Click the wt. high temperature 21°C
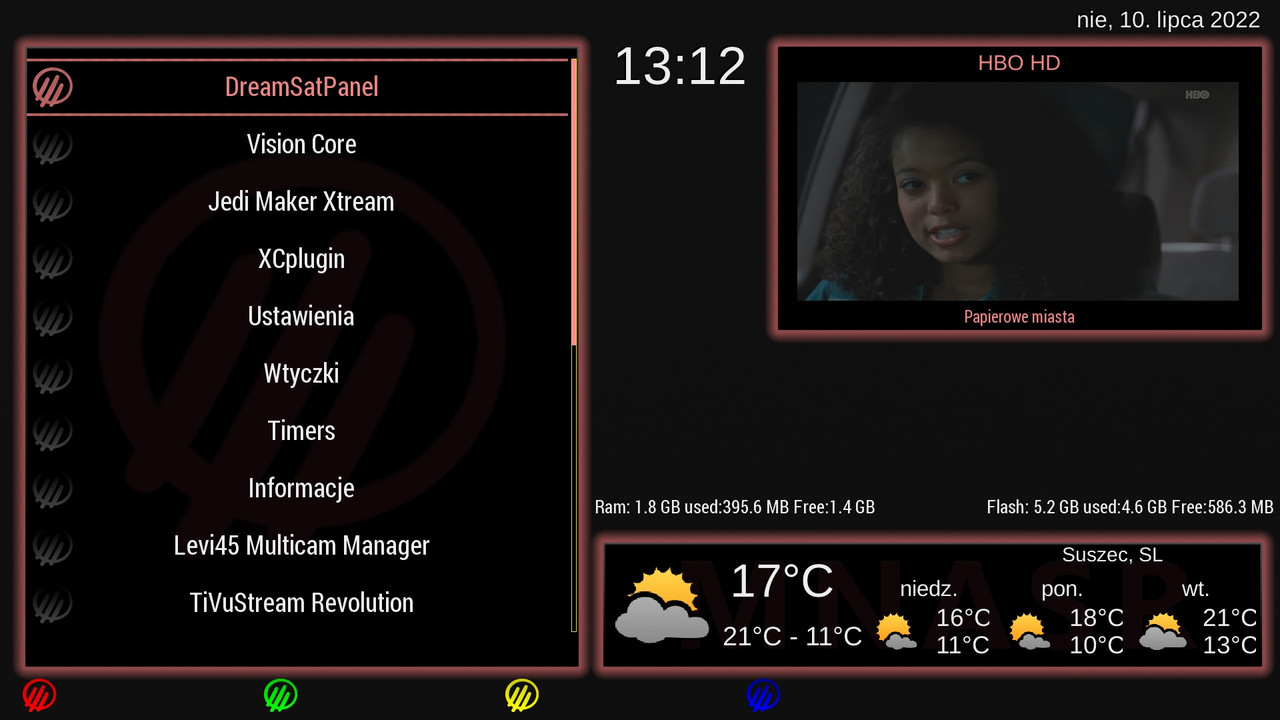Screen dimensions: 1280x720 [1230, 618]
